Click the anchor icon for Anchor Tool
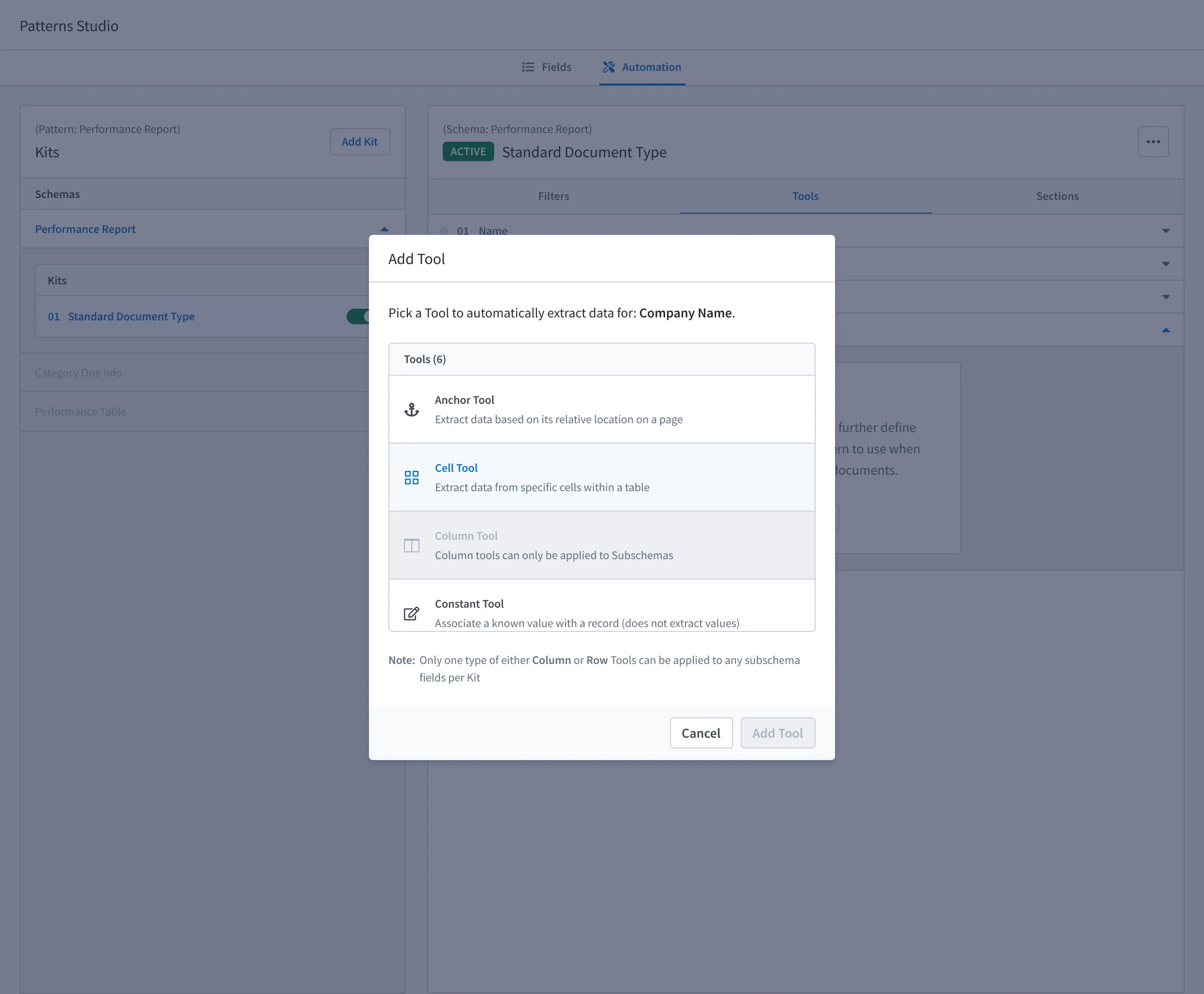This screenshot has width=1204, height=994. click(411, 410)
